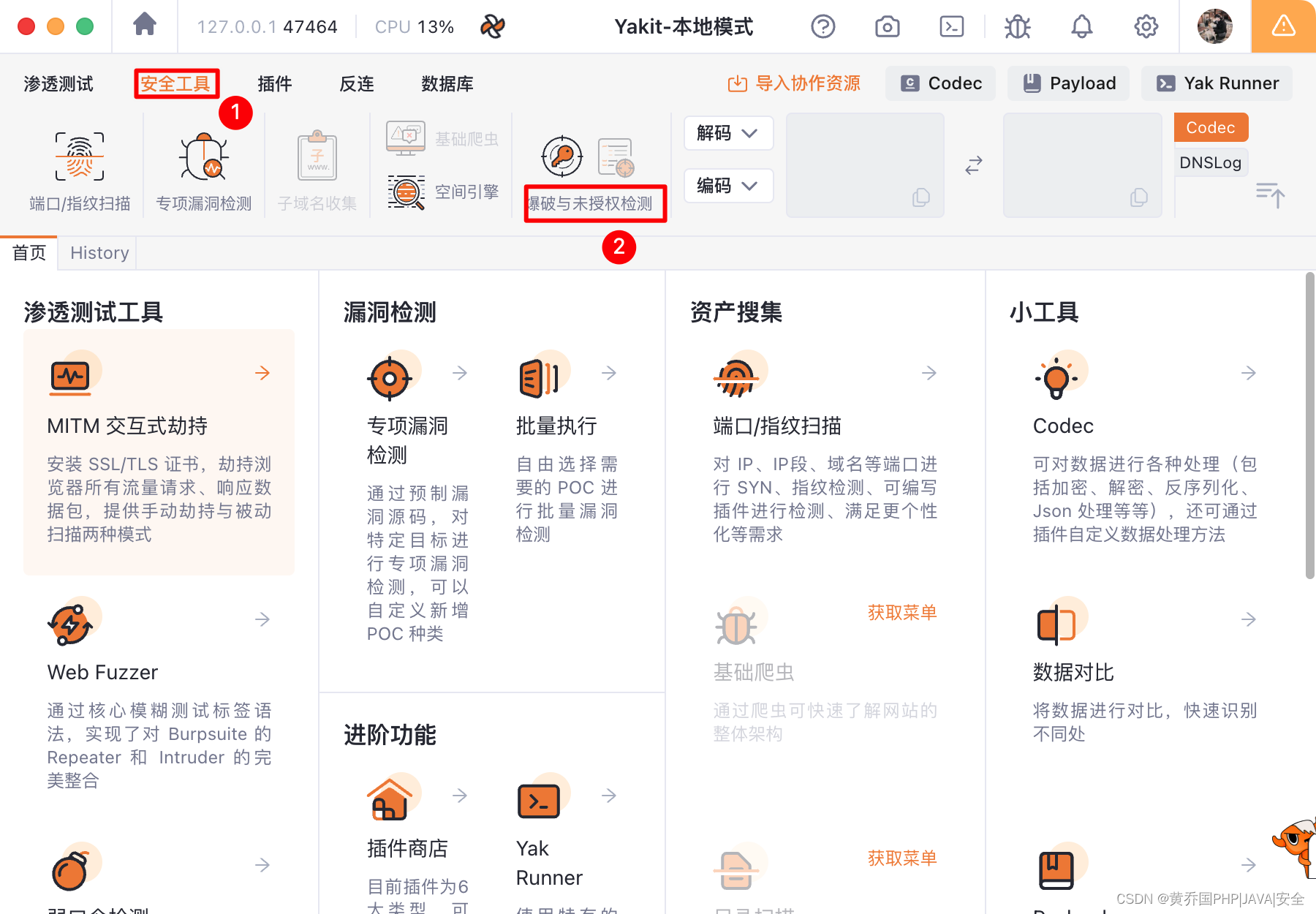1316x914 pixels.
Task: Click the document target icon beside key
Action: tap(616, 157)
